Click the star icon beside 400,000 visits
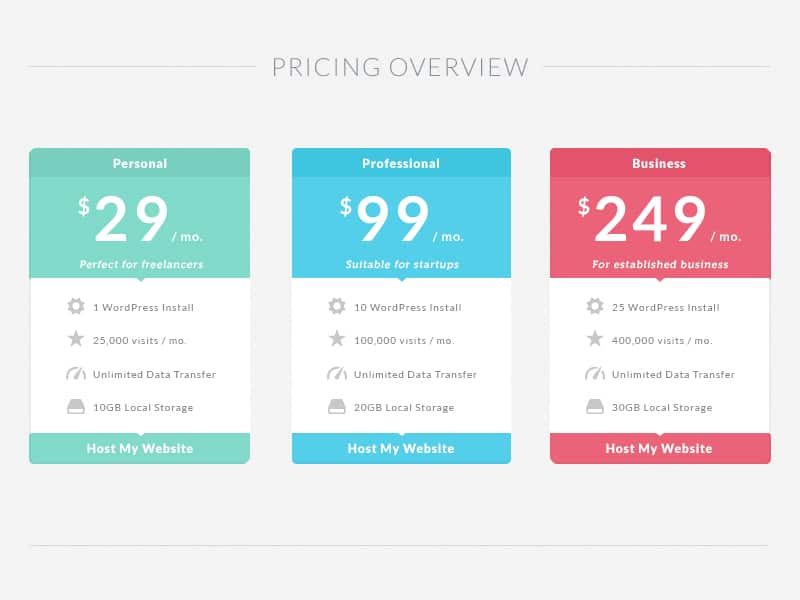This screenshot has height=600, width=800. (595, 339)
